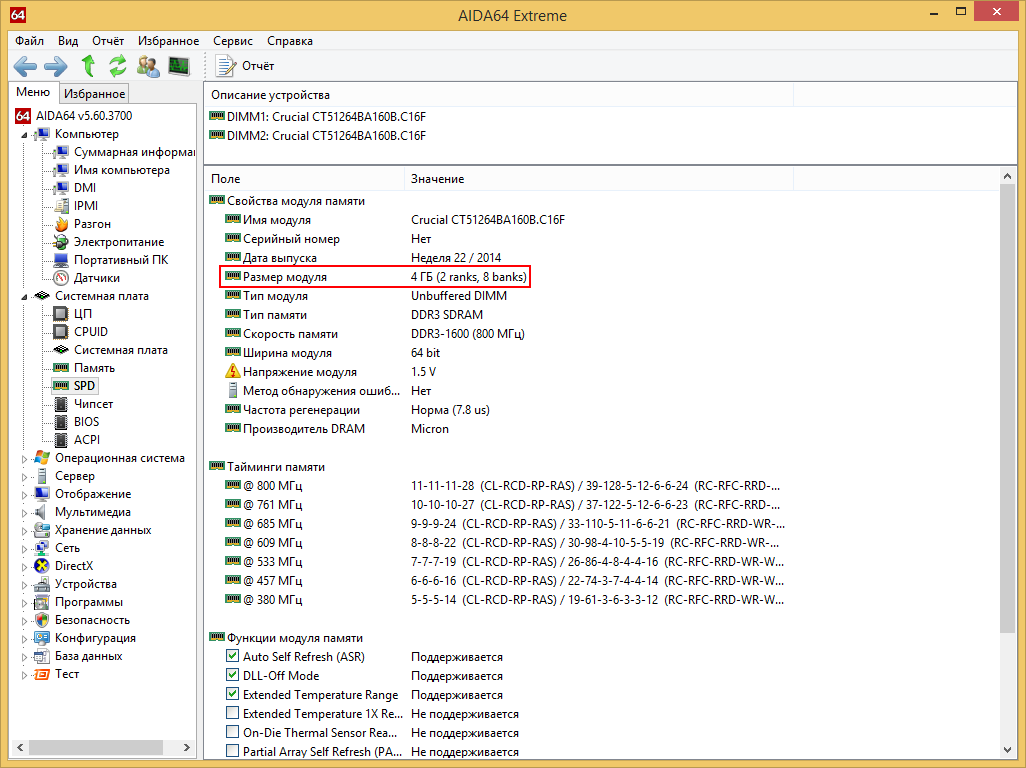Click the Refresh toolbar icon
This screenshot has width=1026, height=768.
point(118,66)
